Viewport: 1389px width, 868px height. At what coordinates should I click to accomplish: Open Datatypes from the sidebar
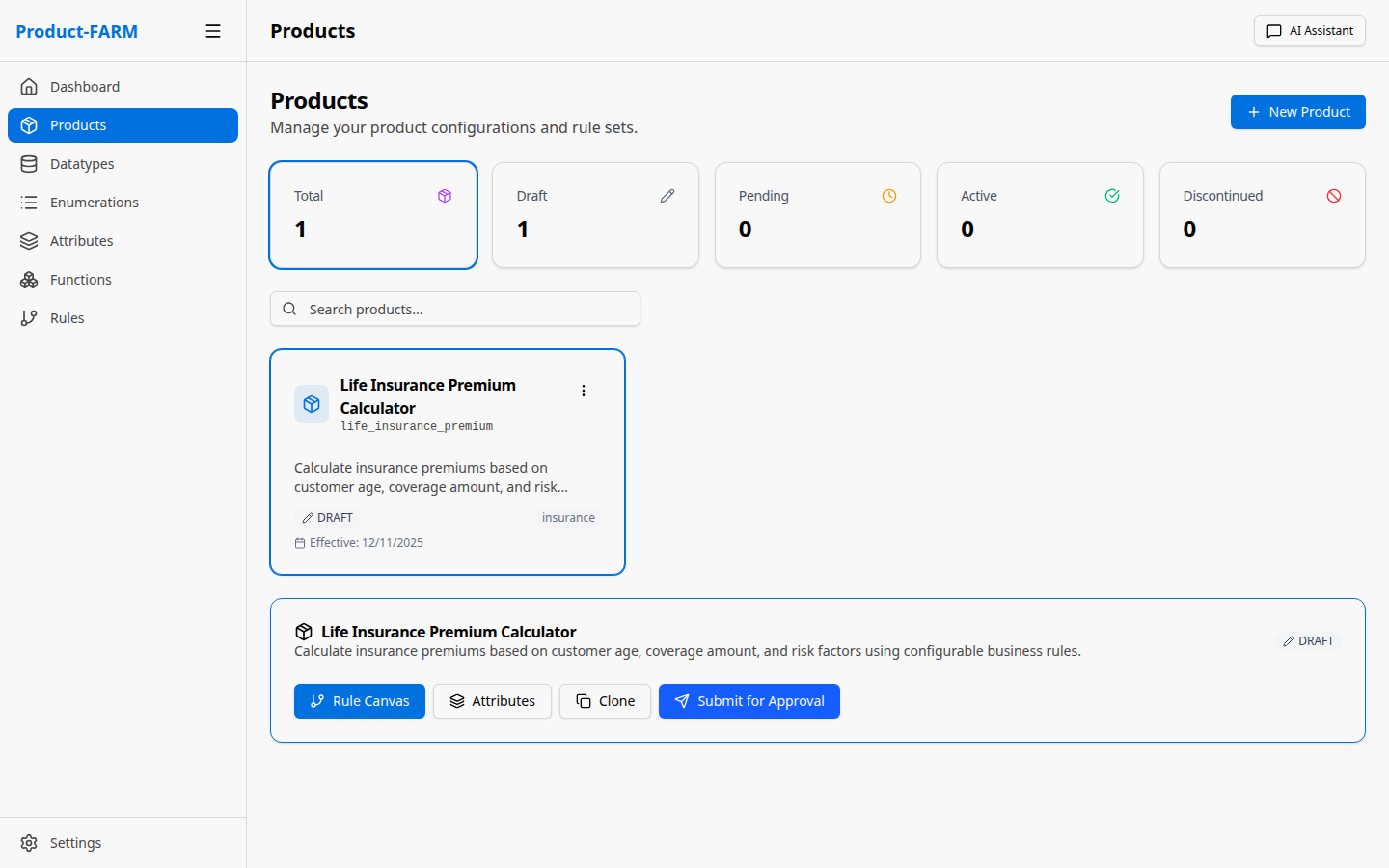[82, 164]
